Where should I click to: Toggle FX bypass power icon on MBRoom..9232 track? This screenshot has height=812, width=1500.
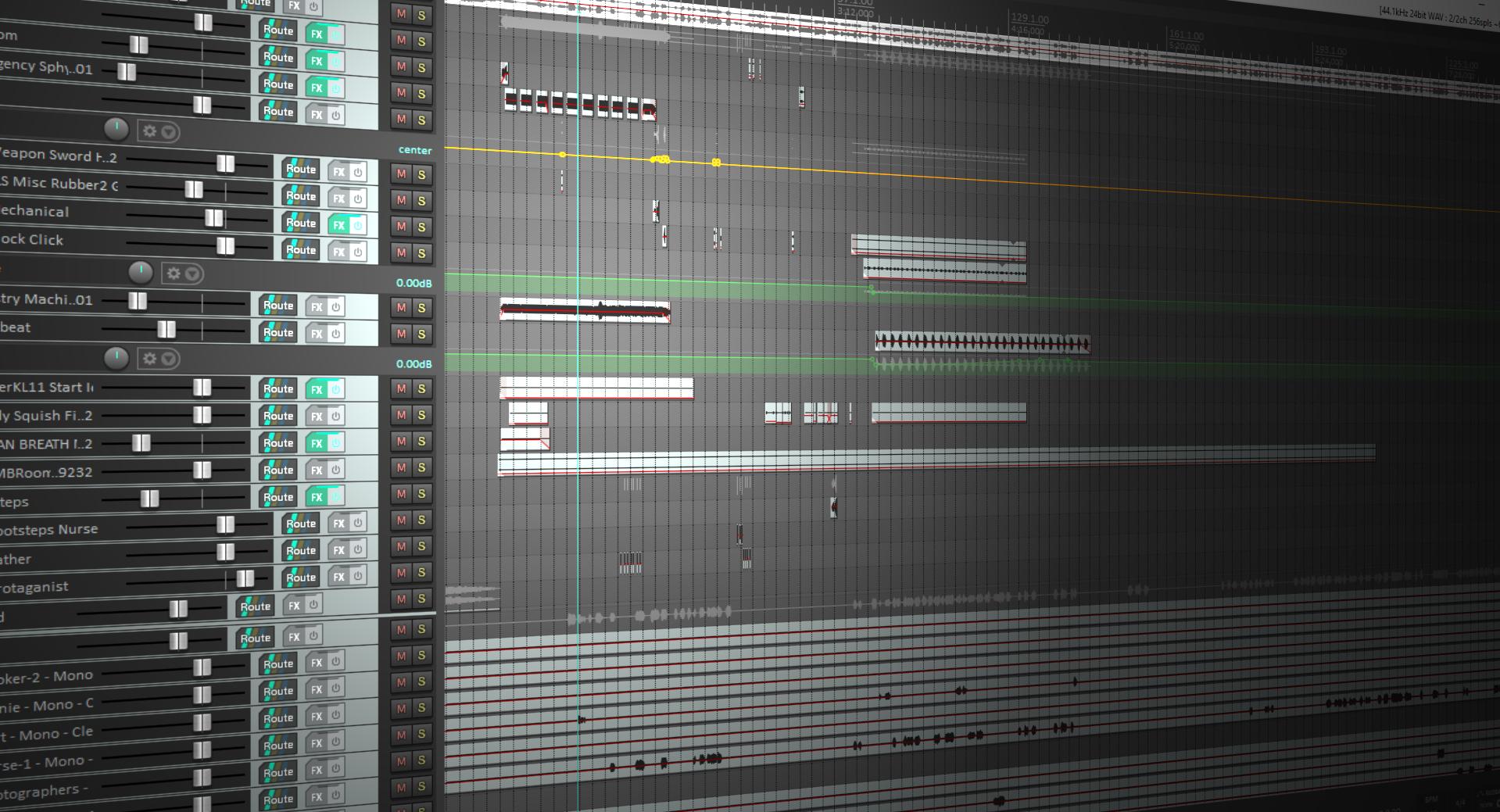(335, 469)
